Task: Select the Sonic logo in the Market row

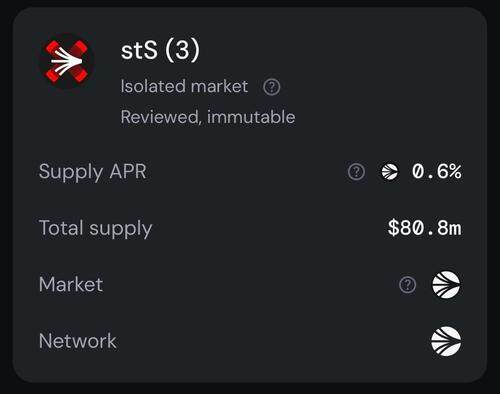Action: point(446,284)
